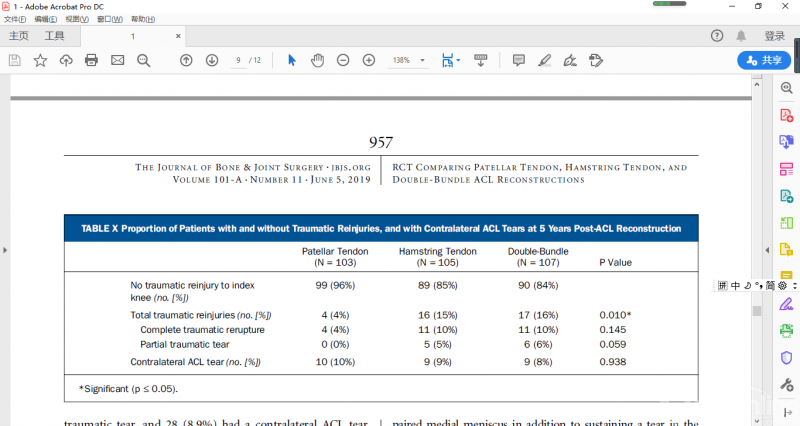
Task: Click the zoom in plus button
Action: (369, 60)
